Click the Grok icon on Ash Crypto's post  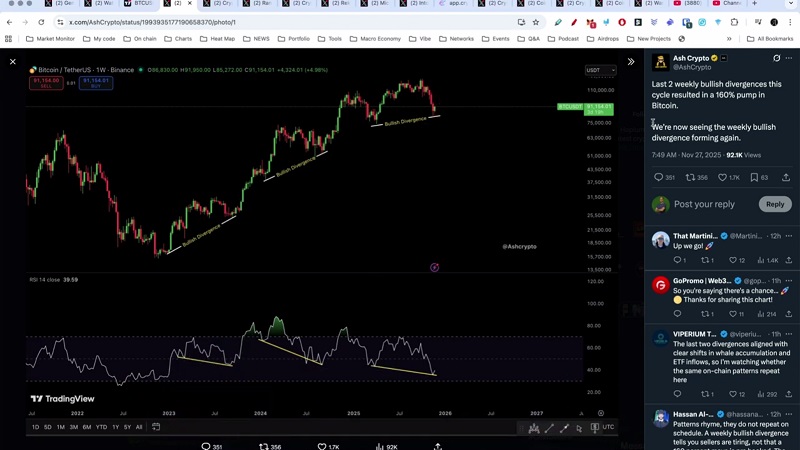pos(776,58)
